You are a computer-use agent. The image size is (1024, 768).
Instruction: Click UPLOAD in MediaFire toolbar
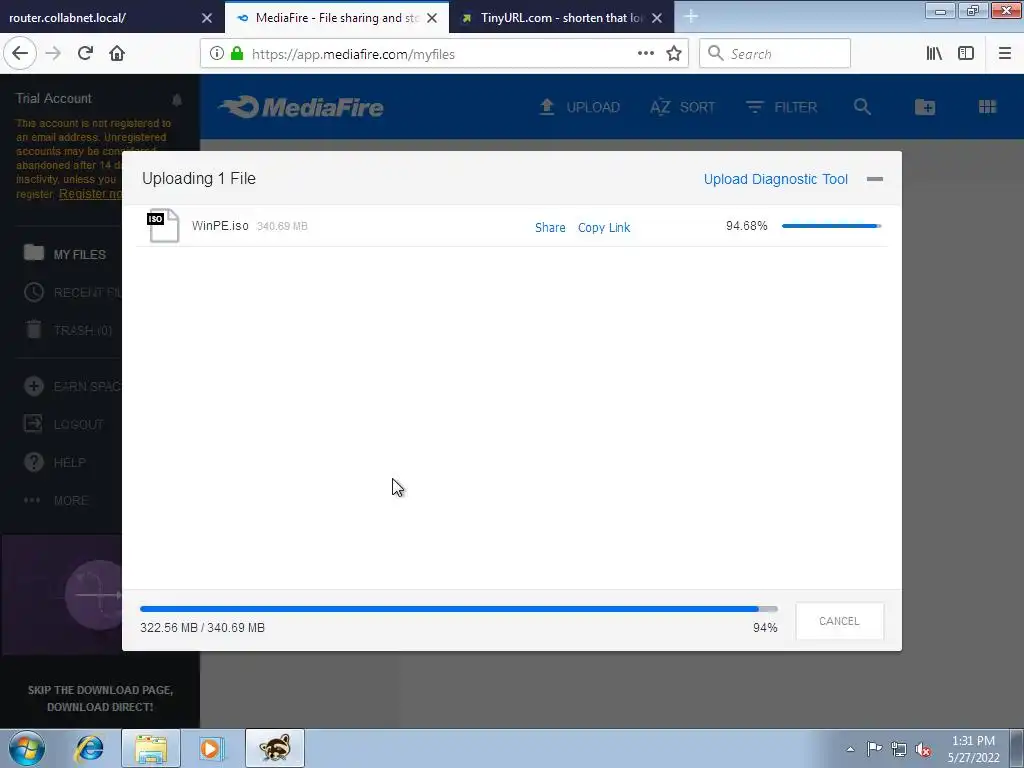coord(579,107)
